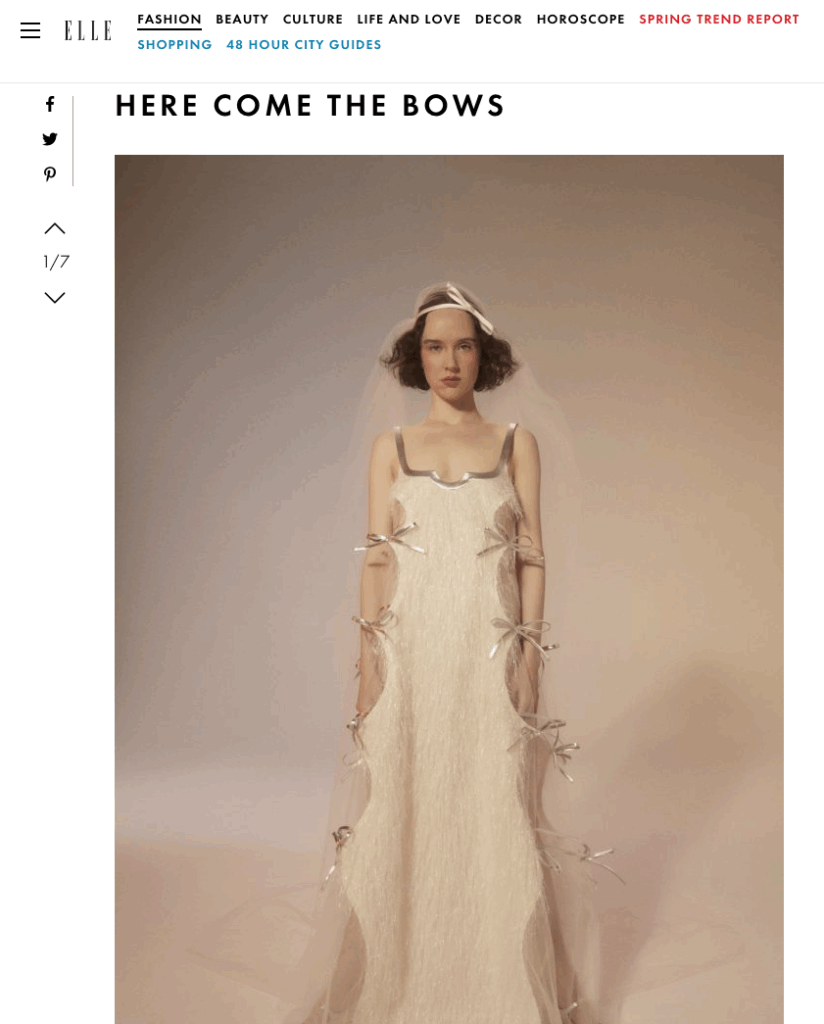Advance to next slide with down chevron
This screenshot has width=824, height=1024.
click(55, 297)
